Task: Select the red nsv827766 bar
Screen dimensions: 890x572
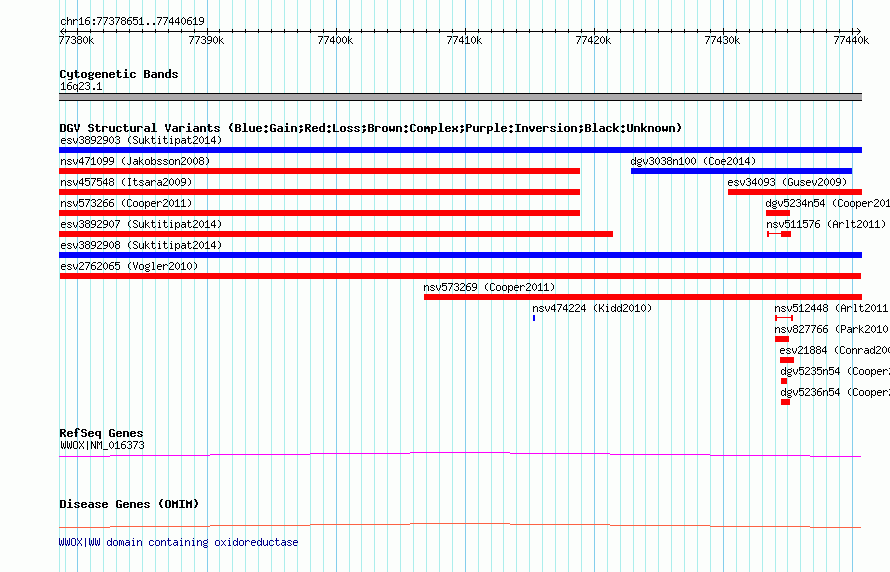Action: pyautogui.click(x=782, y=339)
